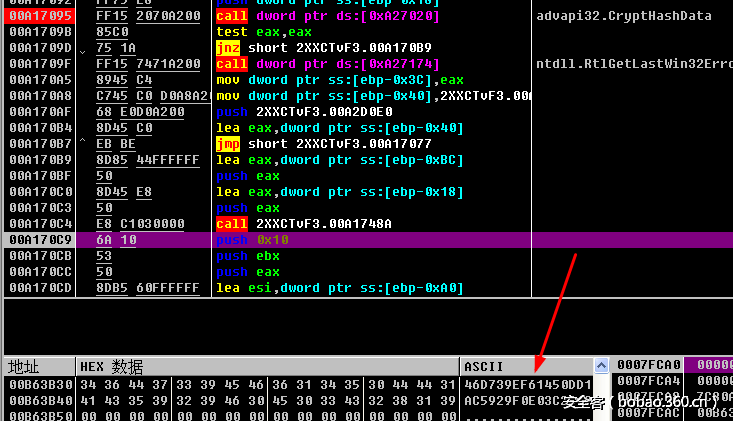Viewport: 733px width, 421px height.
Task: Click the up jump arrow at 00A170B7
Action: 82,145
